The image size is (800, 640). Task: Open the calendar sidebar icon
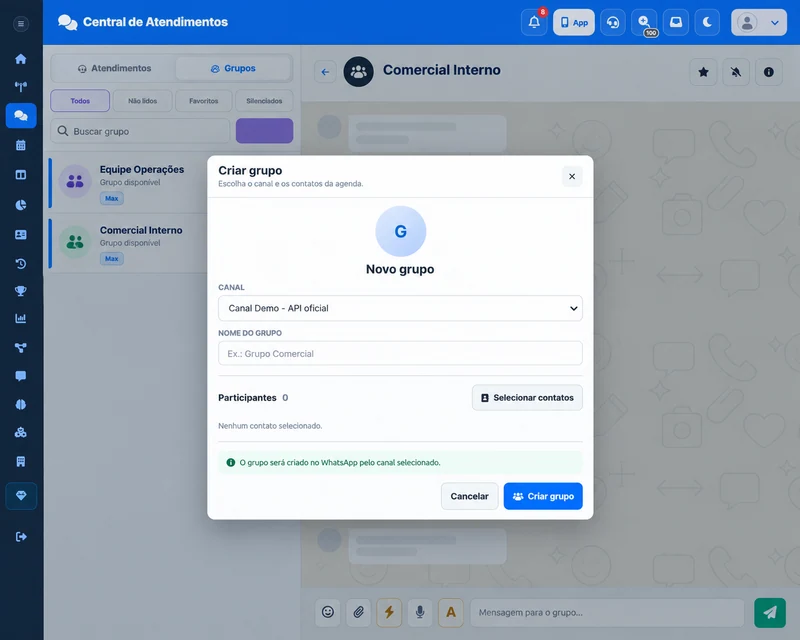tap(21, 145)
